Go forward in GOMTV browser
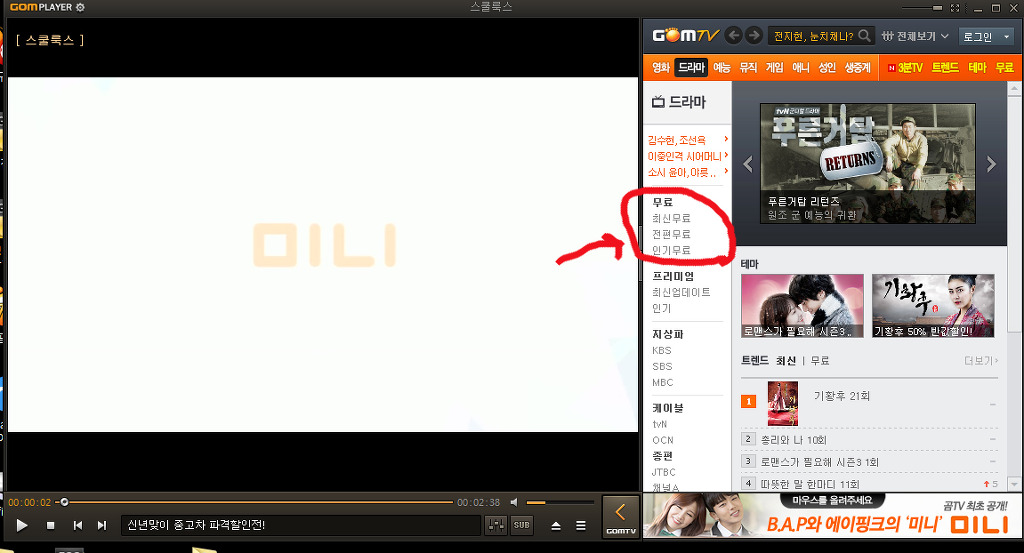This screenshot has height=553, width=1024. [754, 35]
